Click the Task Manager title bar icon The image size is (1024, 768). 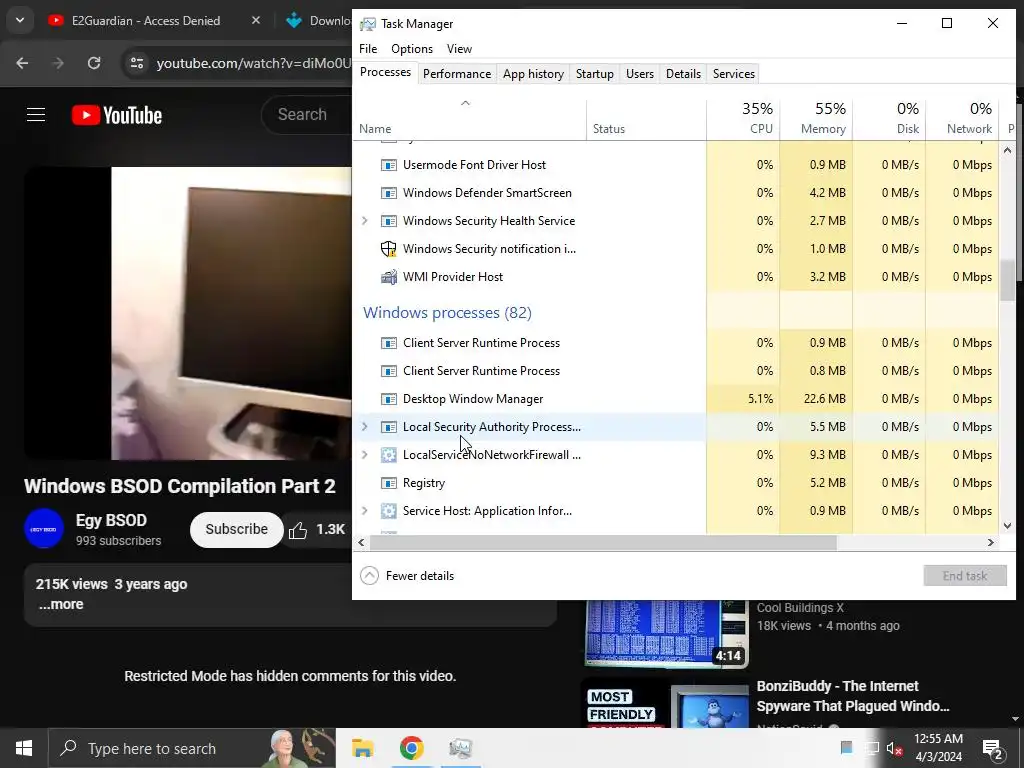(x=368, y=24)
